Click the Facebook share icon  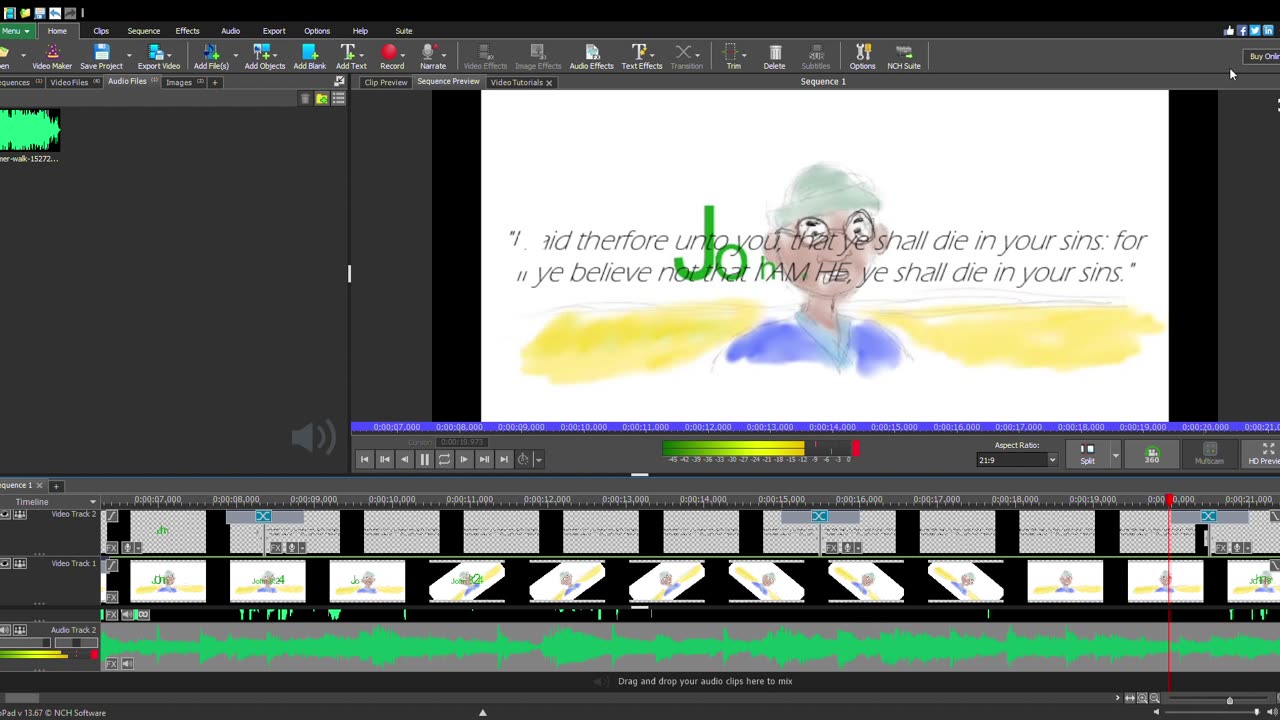(x=1242, y=30)
